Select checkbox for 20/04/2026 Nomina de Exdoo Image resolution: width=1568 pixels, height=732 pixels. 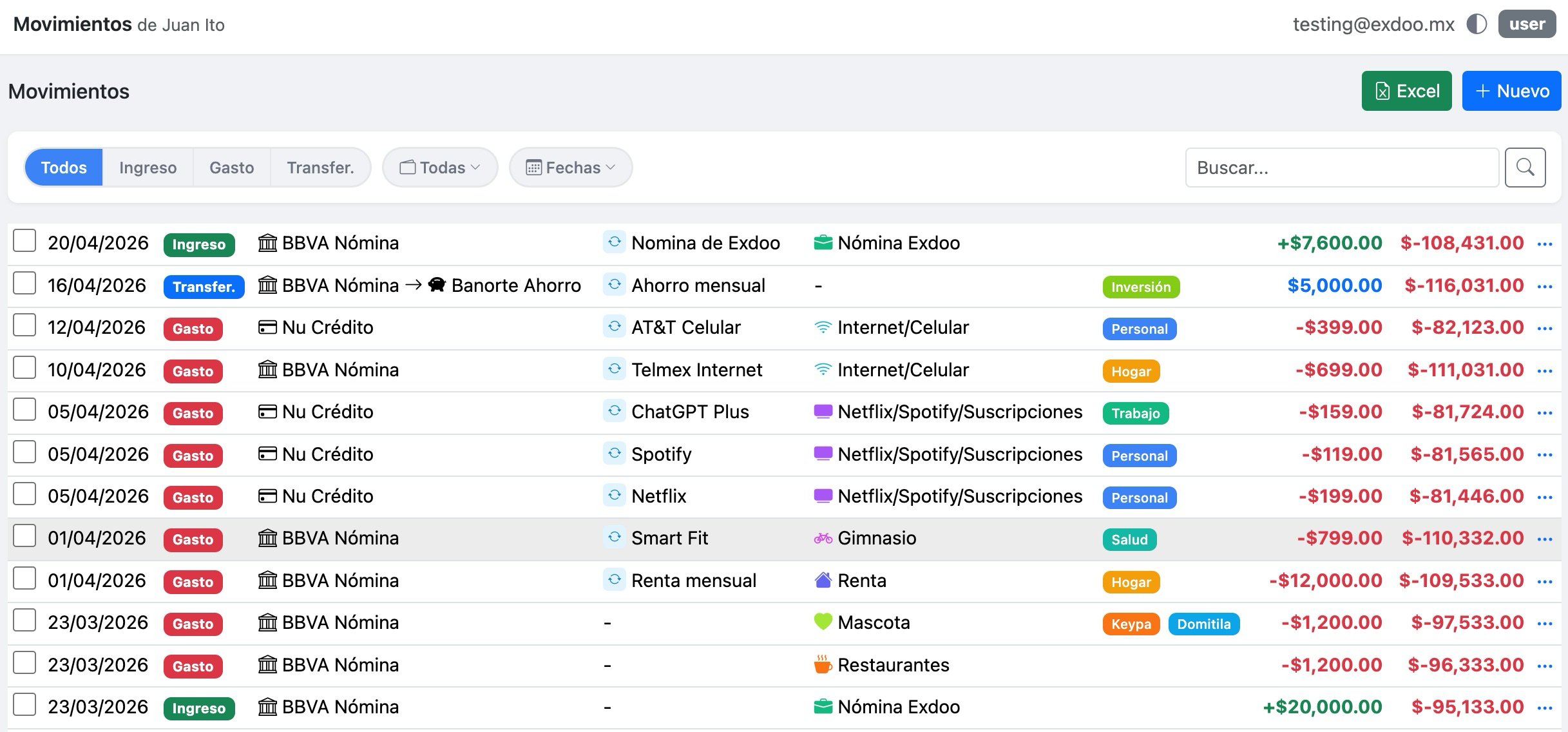24,241
